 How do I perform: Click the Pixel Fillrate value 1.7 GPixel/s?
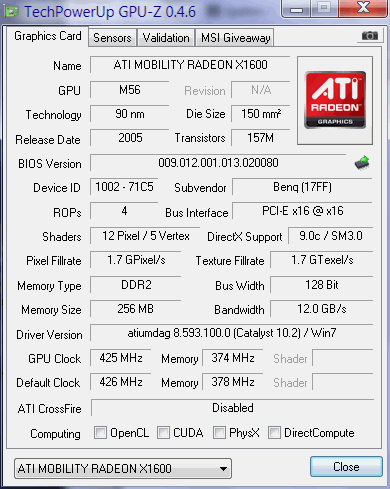pos(136,260)
